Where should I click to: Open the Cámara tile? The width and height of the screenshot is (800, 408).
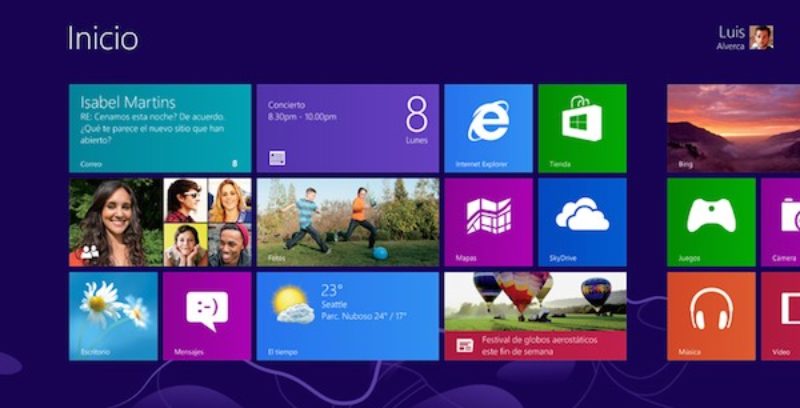point(781,222)
